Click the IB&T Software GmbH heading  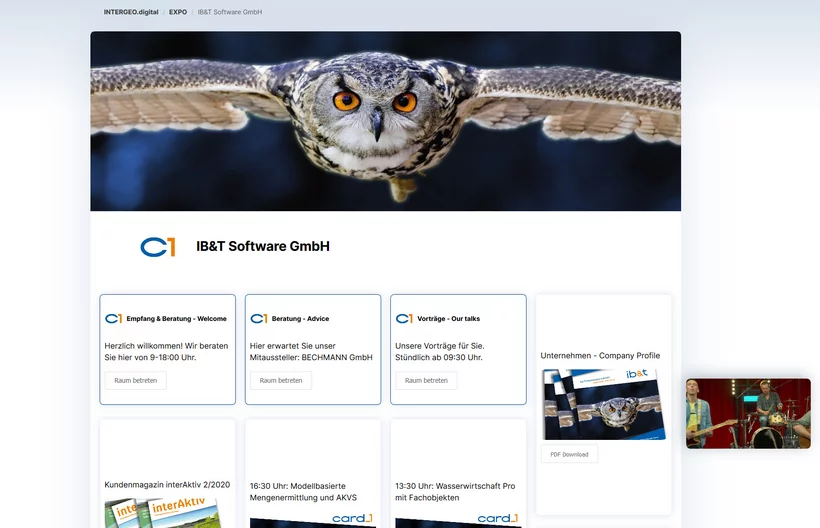tap(263, 246)
